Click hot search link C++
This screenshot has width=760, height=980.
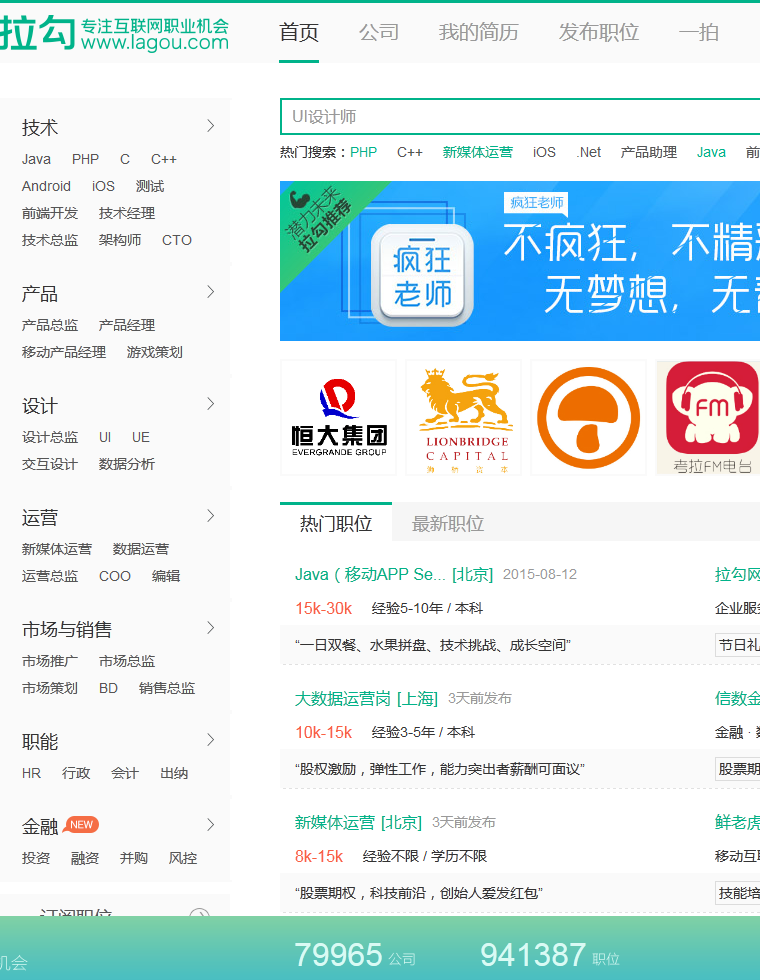(409, 152)
